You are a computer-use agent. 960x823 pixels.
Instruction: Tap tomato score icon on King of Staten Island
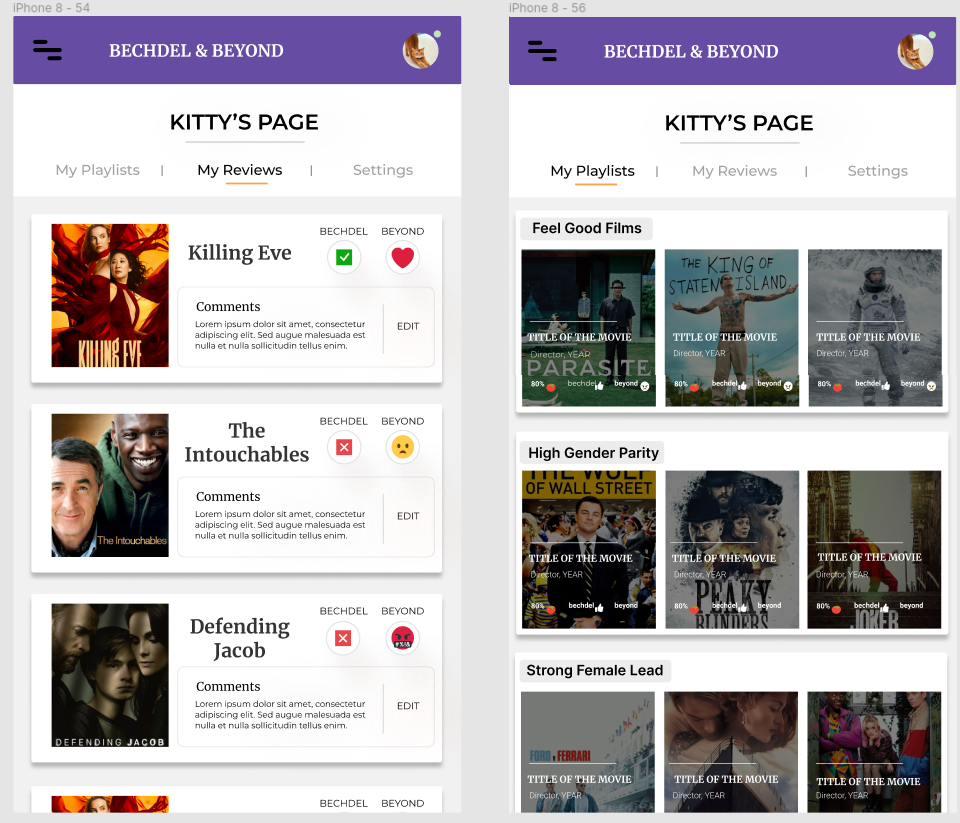tap(694, 387)
